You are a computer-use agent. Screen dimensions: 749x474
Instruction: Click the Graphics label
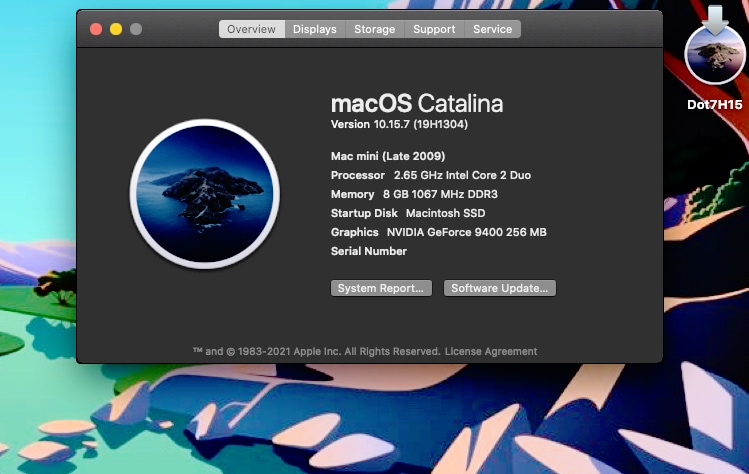354,232
